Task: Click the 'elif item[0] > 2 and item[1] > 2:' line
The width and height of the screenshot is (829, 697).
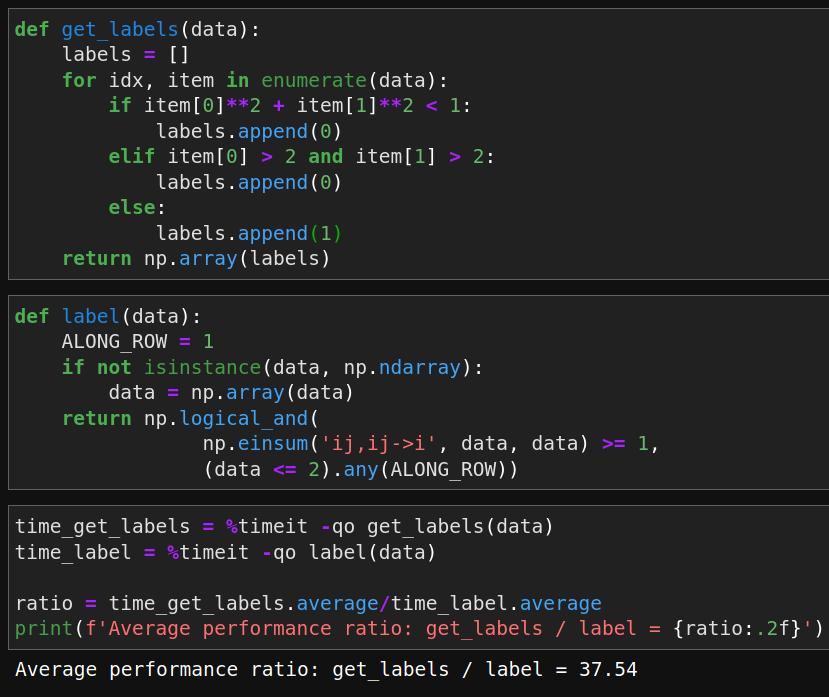Action: point(301,157)
